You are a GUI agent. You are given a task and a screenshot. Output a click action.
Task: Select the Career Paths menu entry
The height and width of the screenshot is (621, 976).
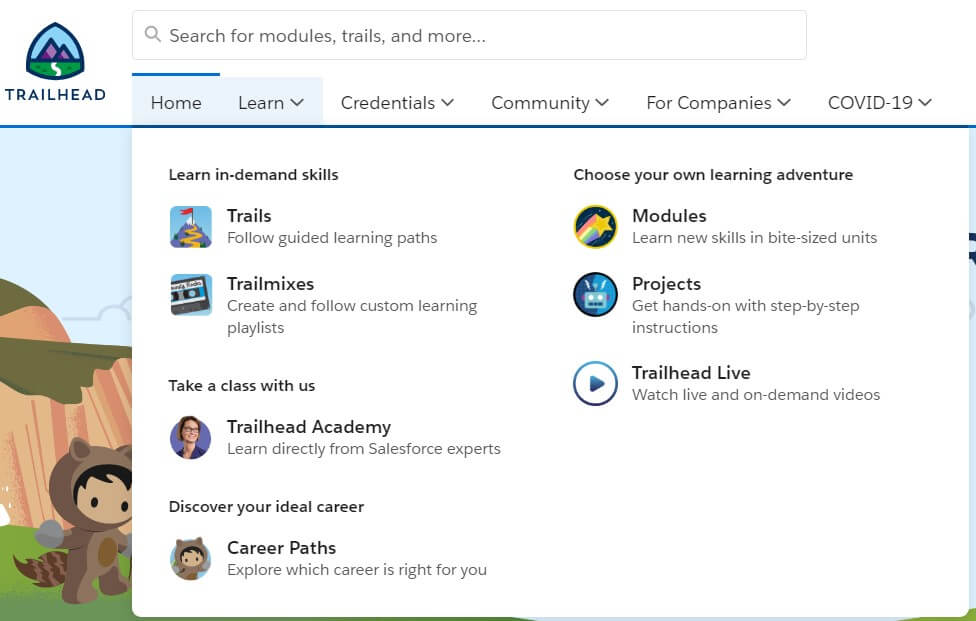coord(281,548)
